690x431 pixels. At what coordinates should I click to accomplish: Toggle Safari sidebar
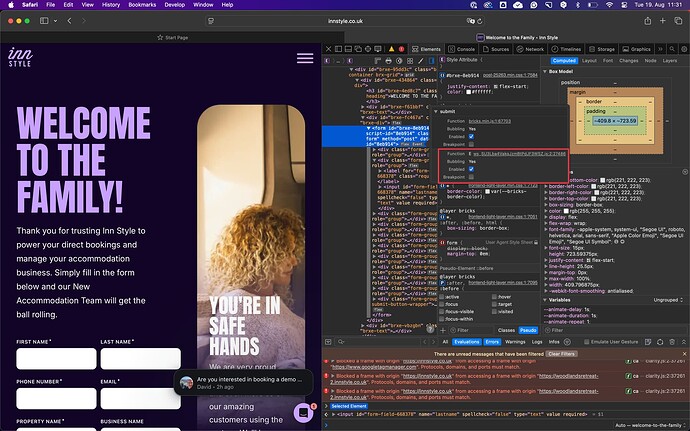click(44, 21)
